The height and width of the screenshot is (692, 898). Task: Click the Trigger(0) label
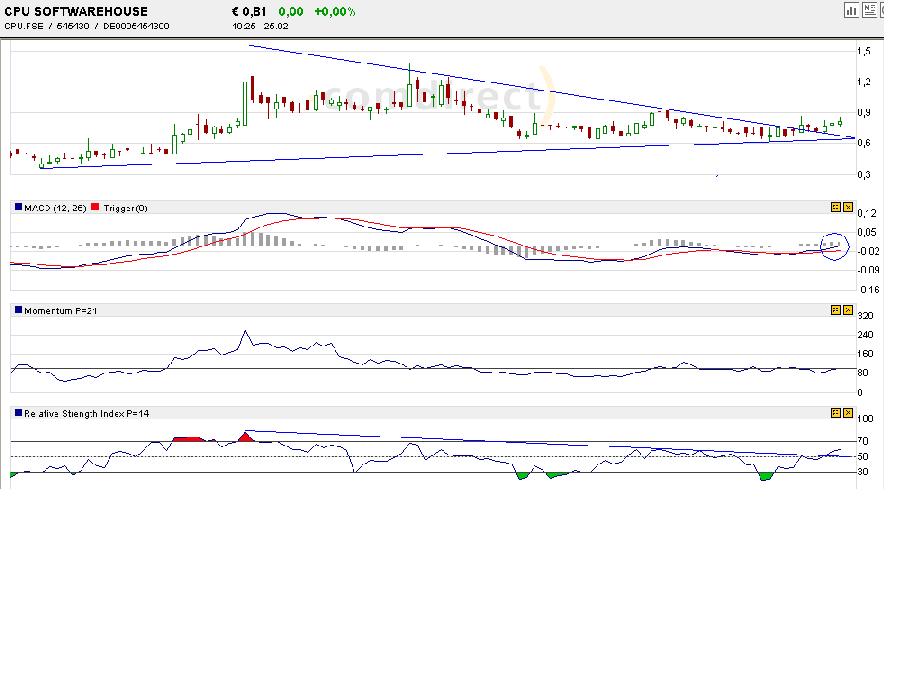click(125, 208)
